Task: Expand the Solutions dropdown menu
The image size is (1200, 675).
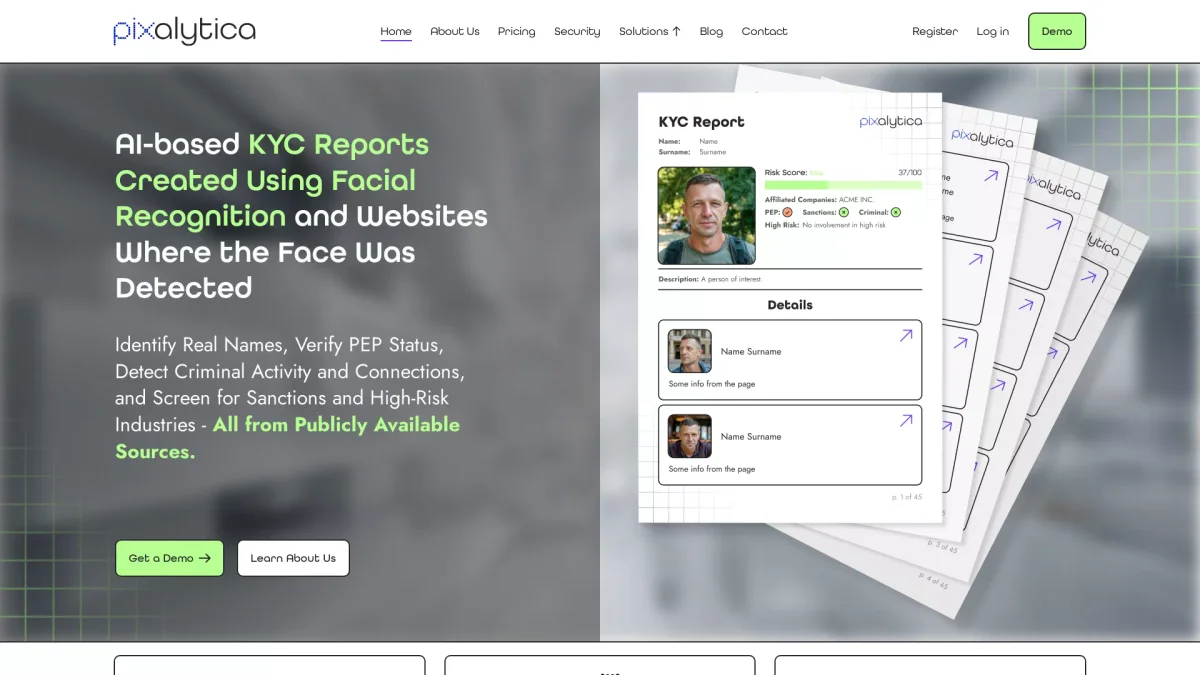Action: (x=649, y=31)
